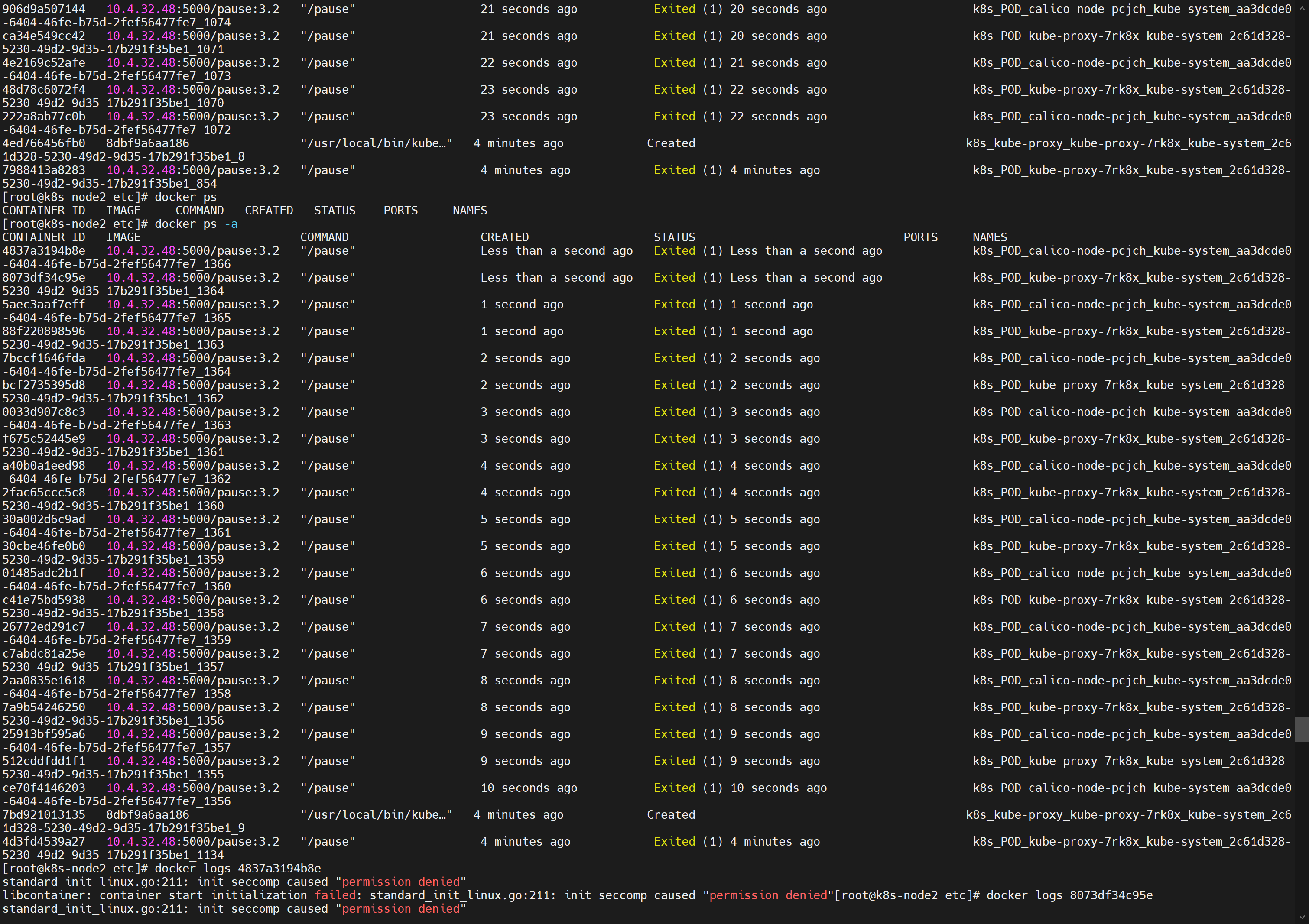Click container ID 4e2169c52afe
Viewport: 1309px width, 924px height.
click(x=44, y=62)
